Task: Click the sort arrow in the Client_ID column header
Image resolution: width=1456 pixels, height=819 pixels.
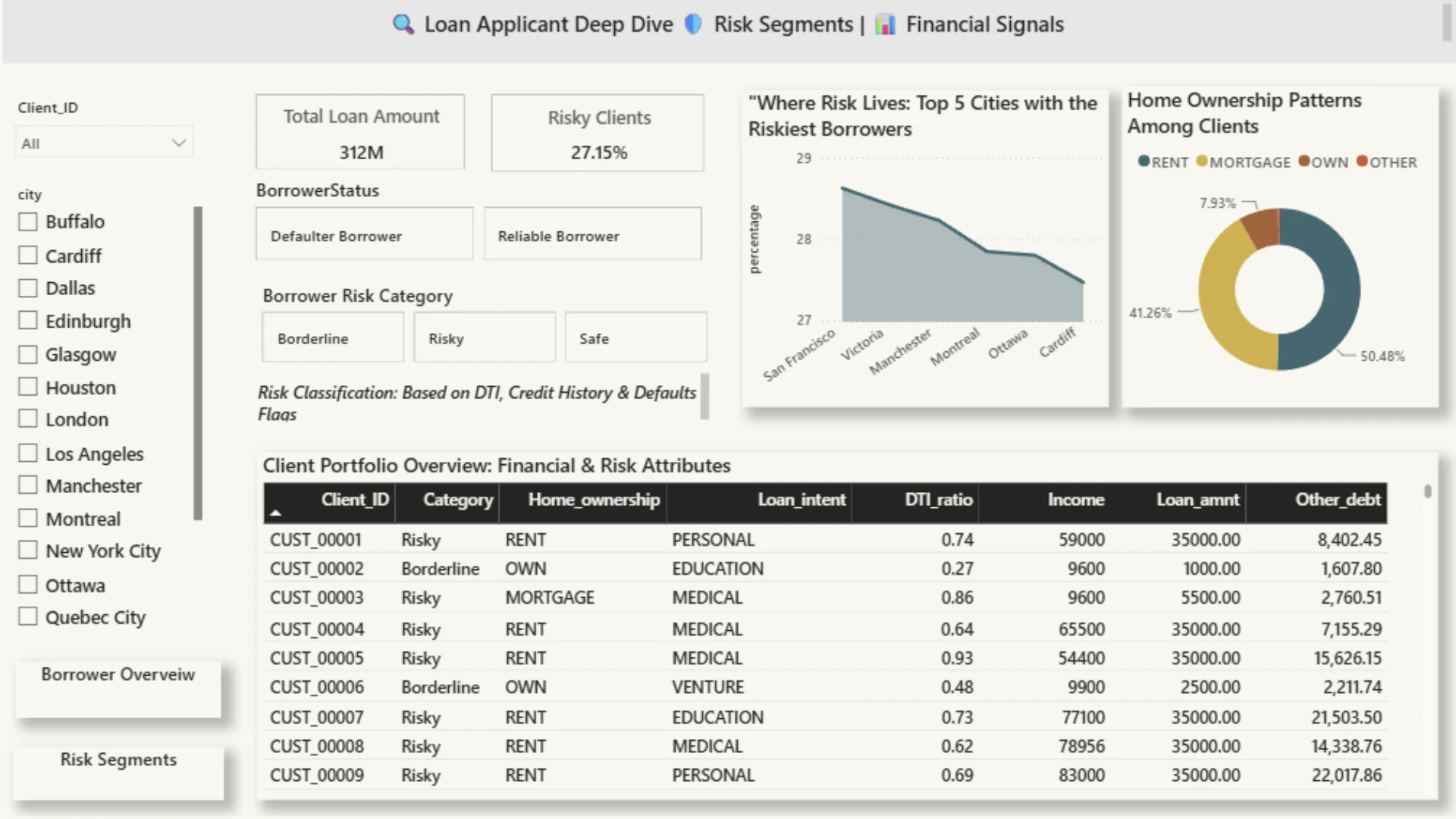Action: pos(276,513)
